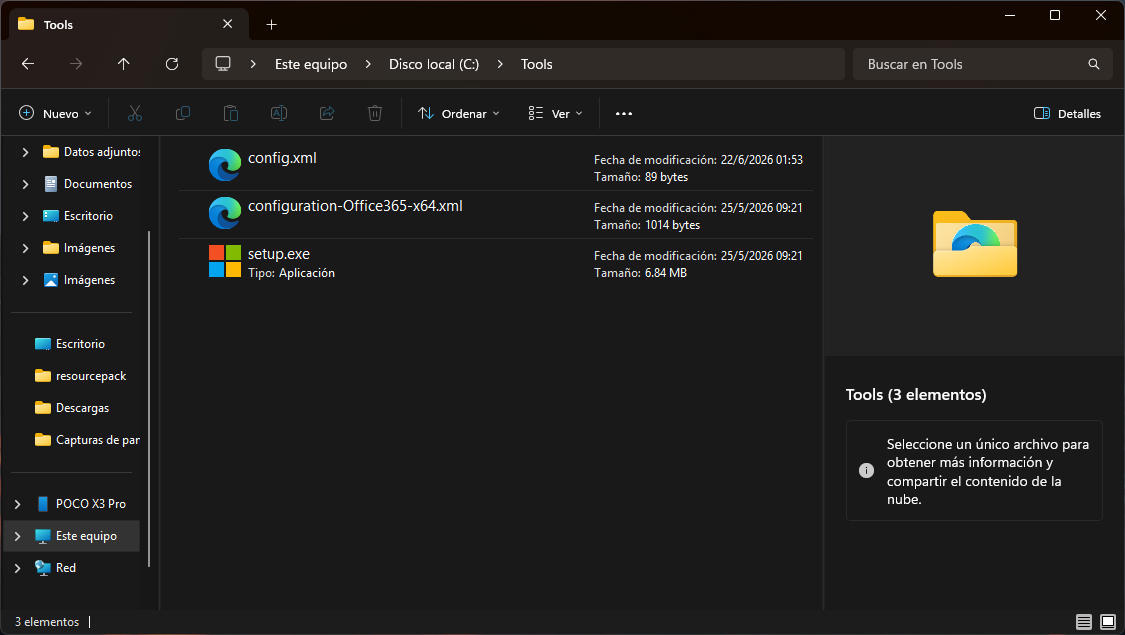Click the Tamaño: 89 bytes text
The width and height of the screenshot is (1125, 635).
pyautogui.click(x=641, y=177)
